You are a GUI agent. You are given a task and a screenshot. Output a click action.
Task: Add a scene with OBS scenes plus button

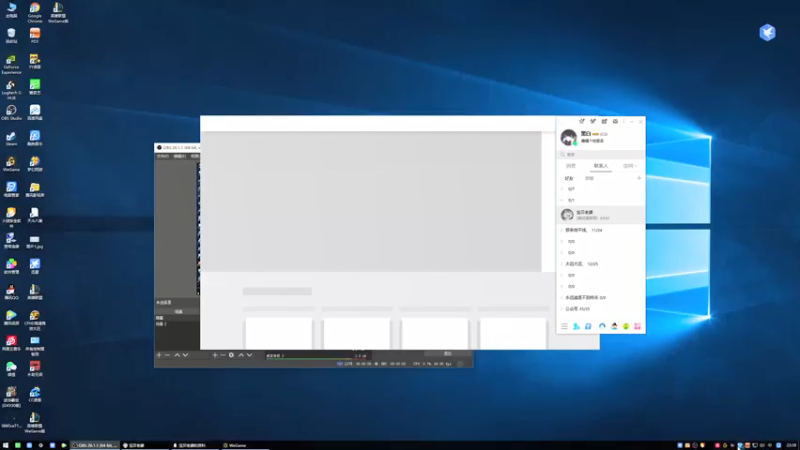(159, 355)
